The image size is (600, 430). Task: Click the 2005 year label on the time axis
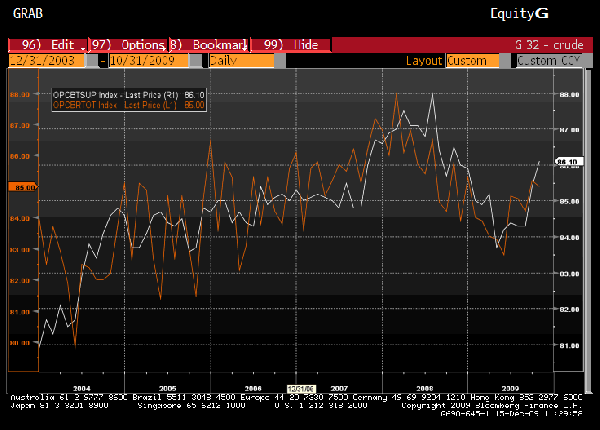(x=168, y=386)
